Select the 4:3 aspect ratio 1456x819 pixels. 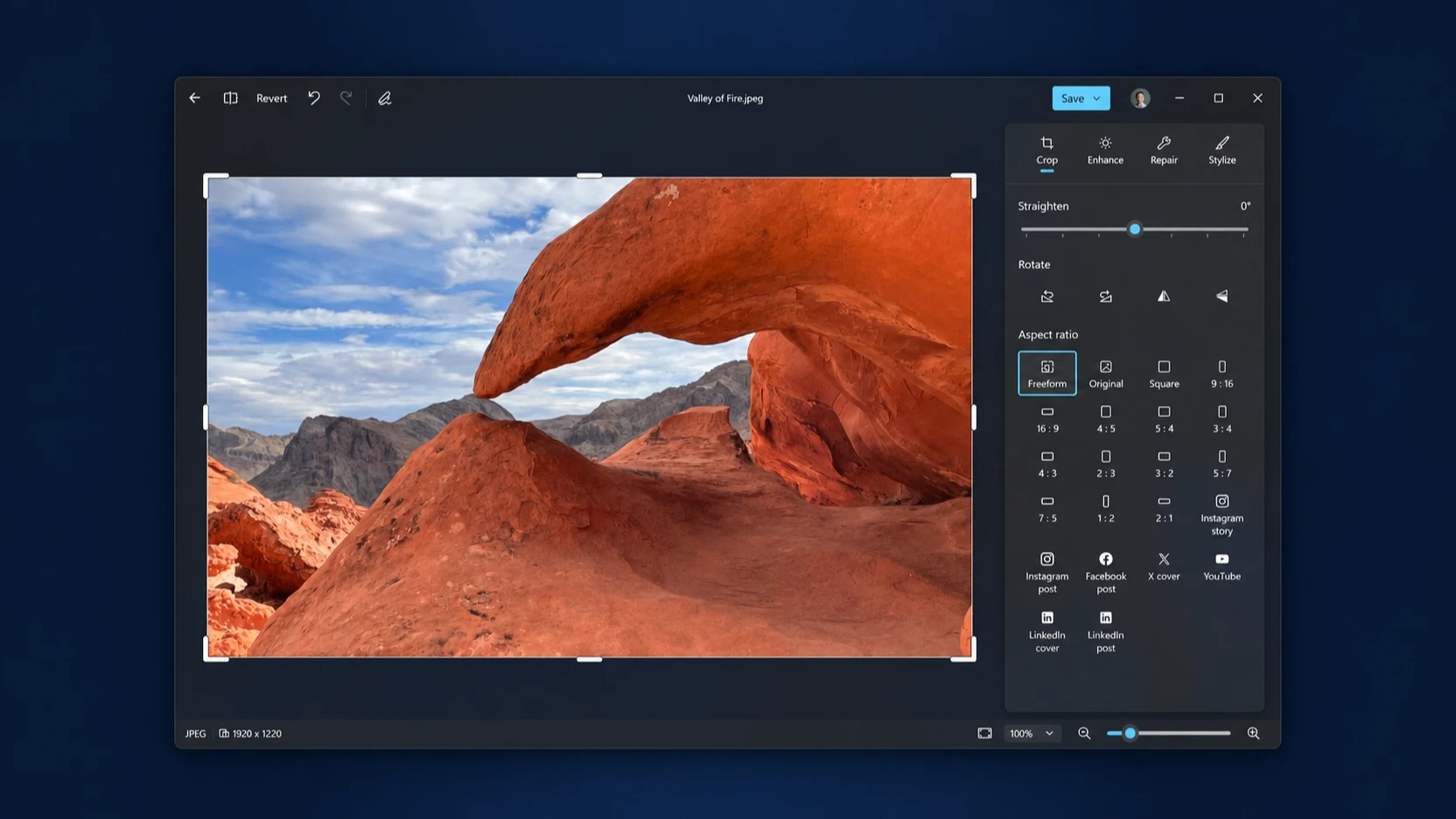[x=1047, y=464]
